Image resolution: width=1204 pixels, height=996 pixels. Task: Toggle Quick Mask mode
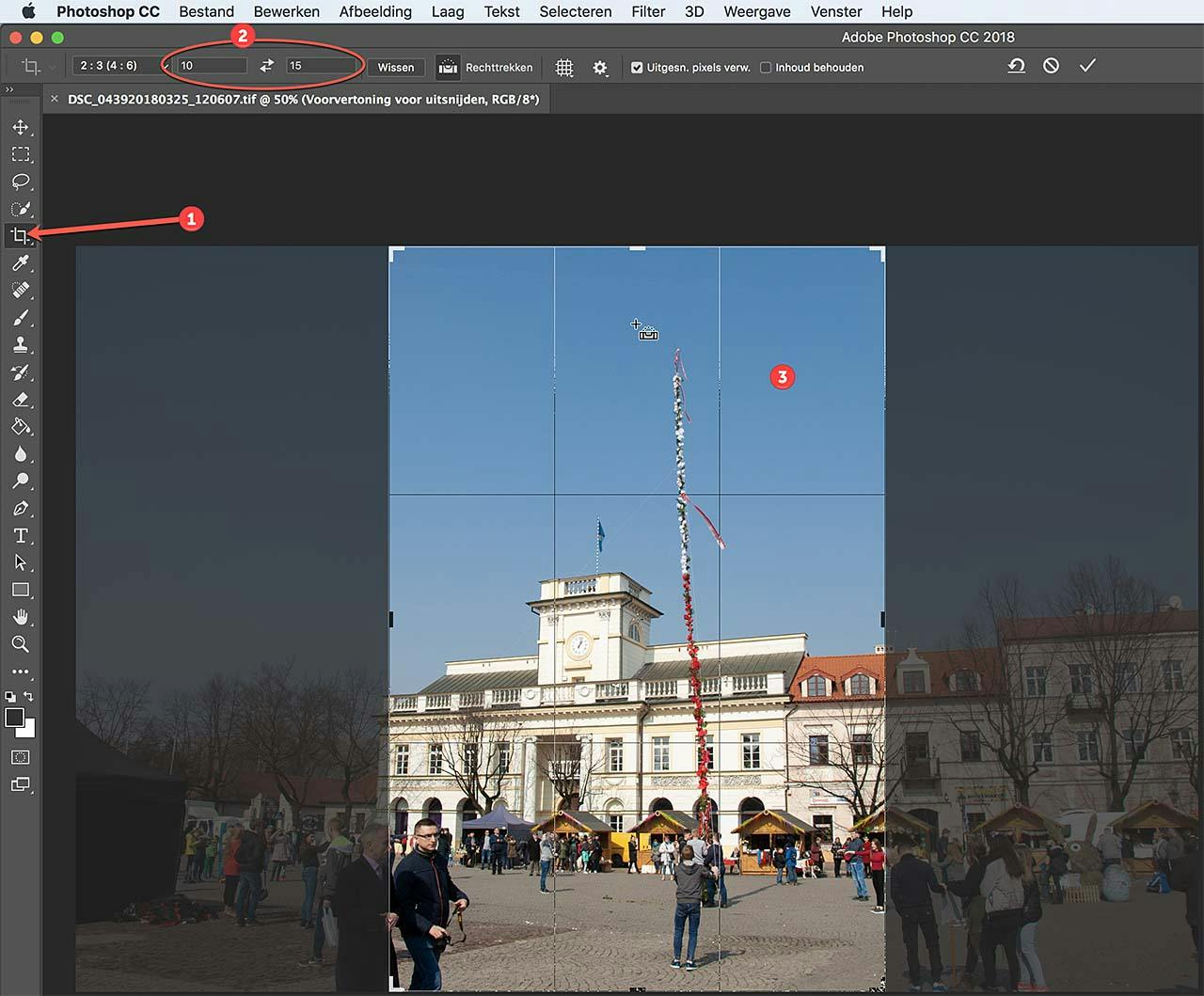[x=21, y=757]
